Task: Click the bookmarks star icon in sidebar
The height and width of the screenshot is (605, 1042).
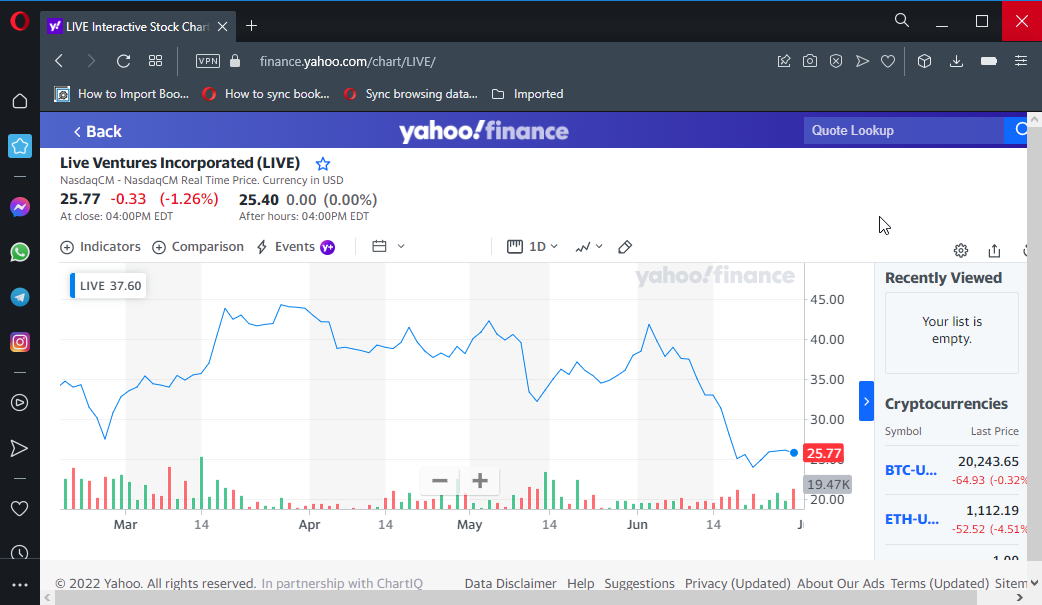Action: pos(20,146)
